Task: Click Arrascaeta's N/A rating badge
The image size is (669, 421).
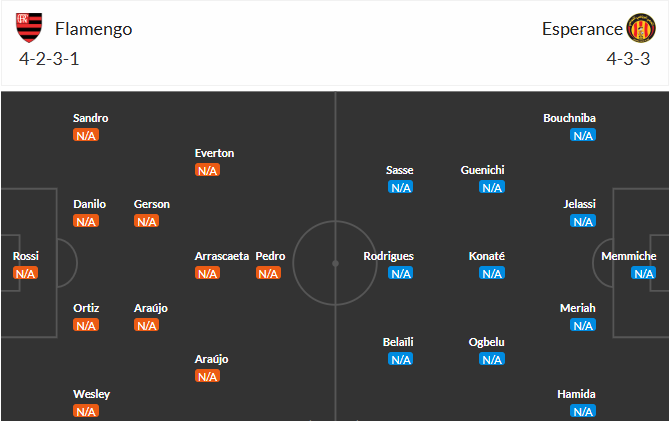Action: 207,273
